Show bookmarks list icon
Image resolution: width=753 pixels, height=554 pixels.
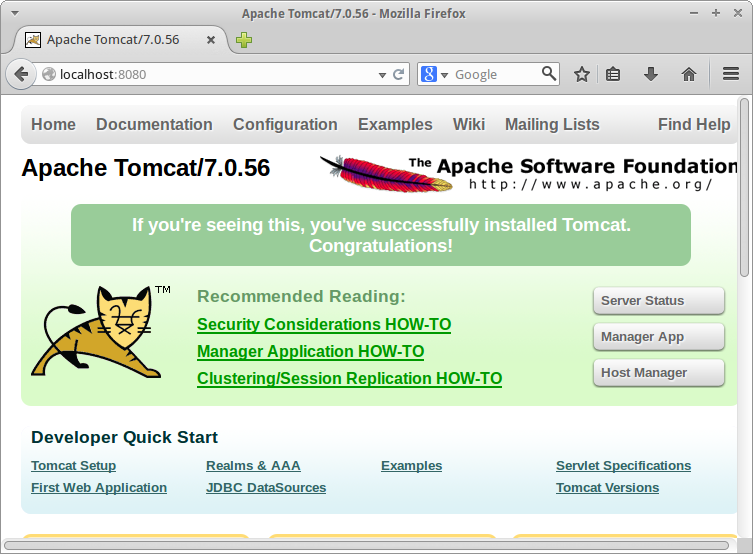pyautogui.click(x=613, y=74)
